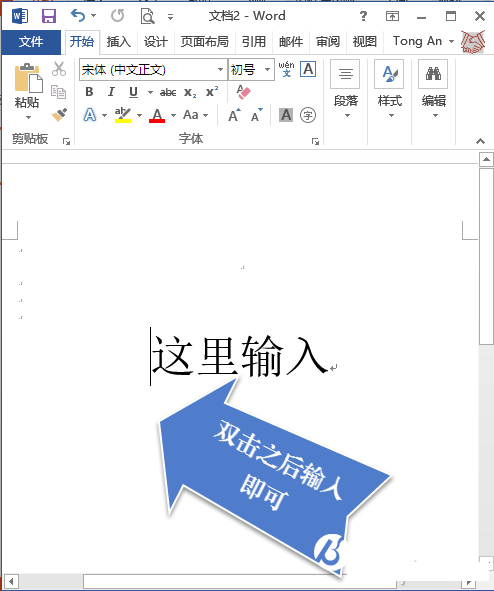Click the user account avatar picture
This screenshot has height=591, width=494.
[473, 41]
